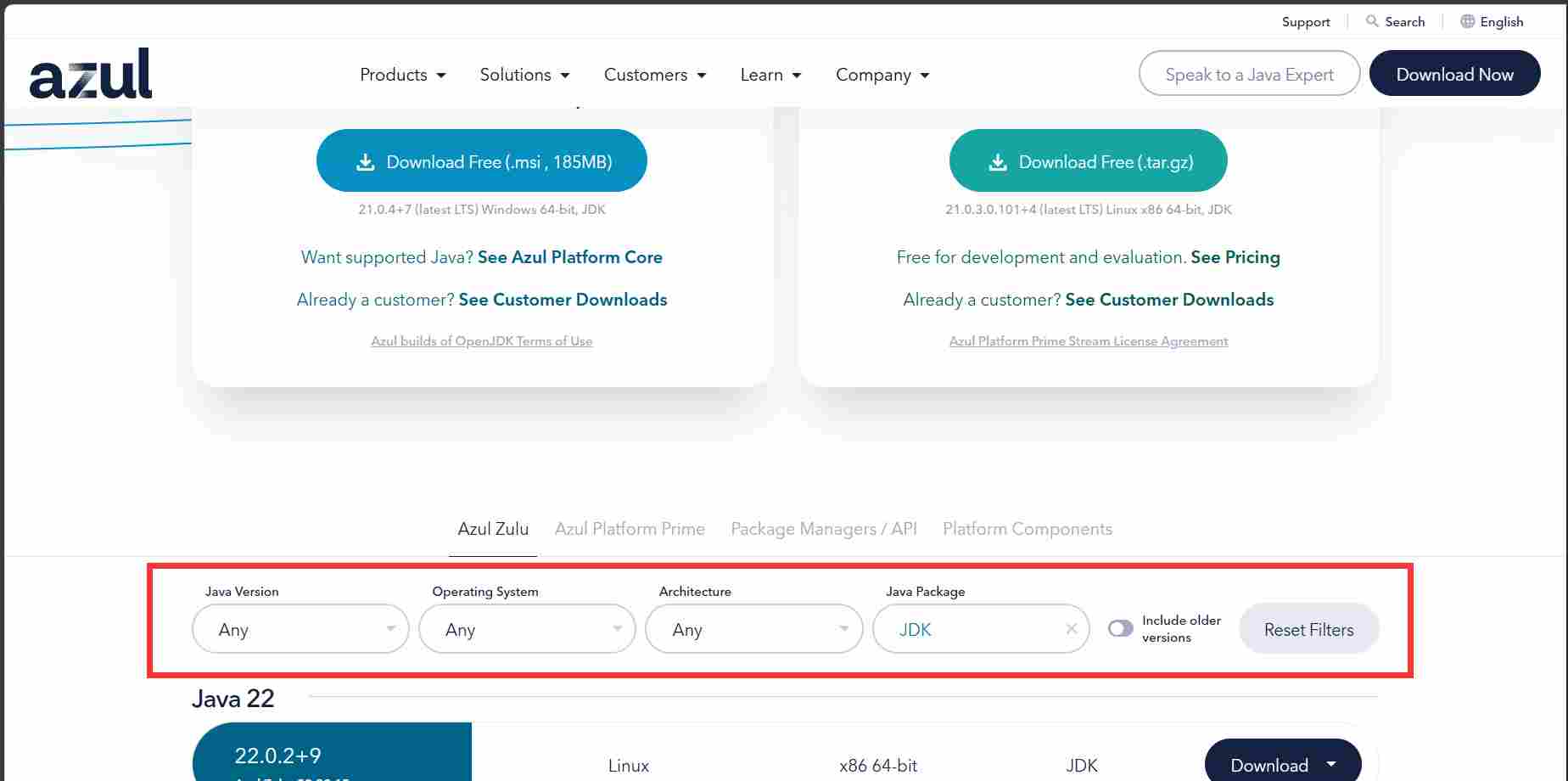Screen dimensions: 1568x781
Task: Switch to Azul Zulu tab
Action: click(x=493, y=529)
